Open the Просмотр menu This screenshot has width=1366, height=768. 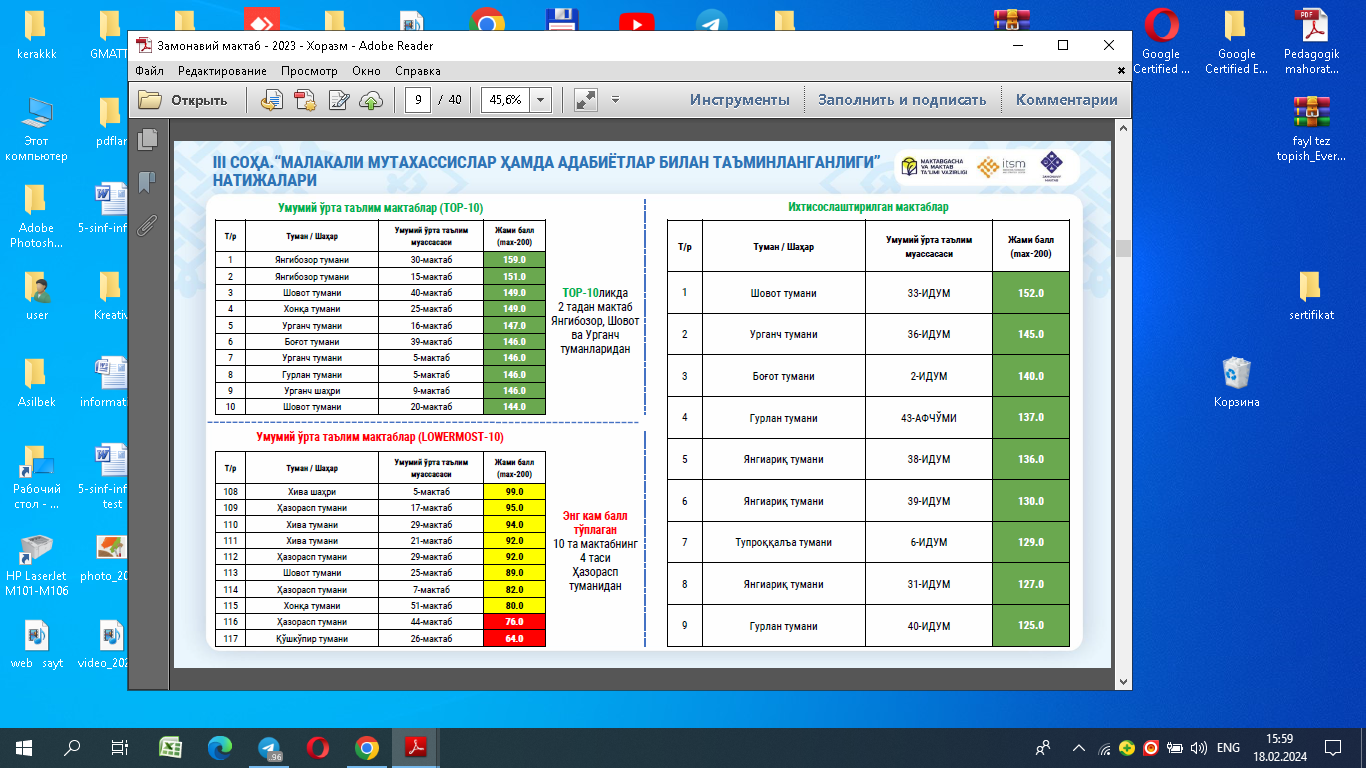309,71
